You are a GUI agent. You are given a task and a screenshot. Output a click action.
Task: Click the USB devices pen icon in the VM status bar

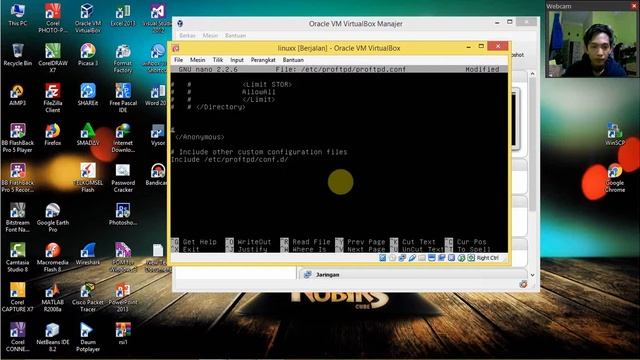click(412, 258)
